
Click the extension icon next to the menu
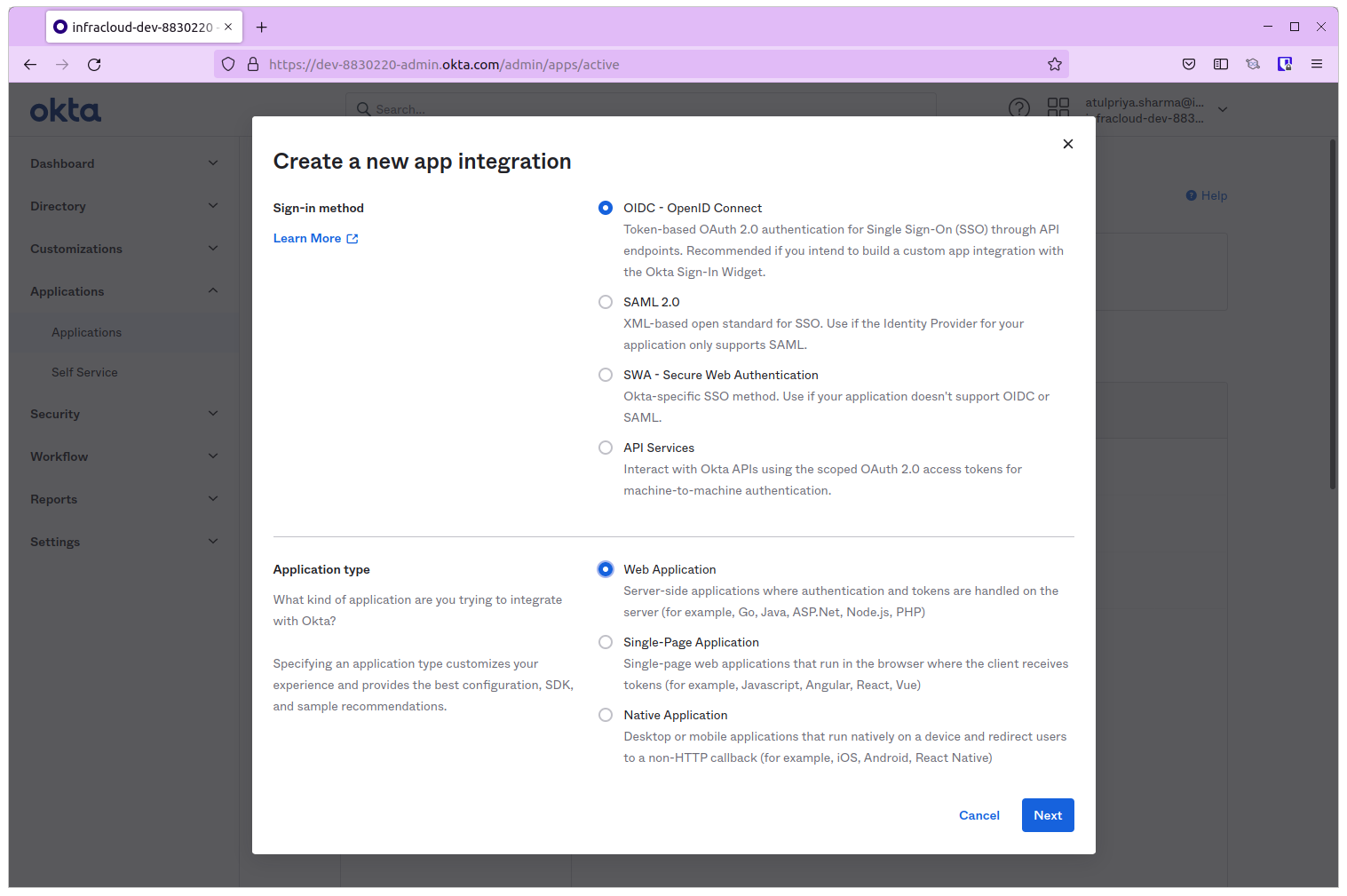point(1285,64)
